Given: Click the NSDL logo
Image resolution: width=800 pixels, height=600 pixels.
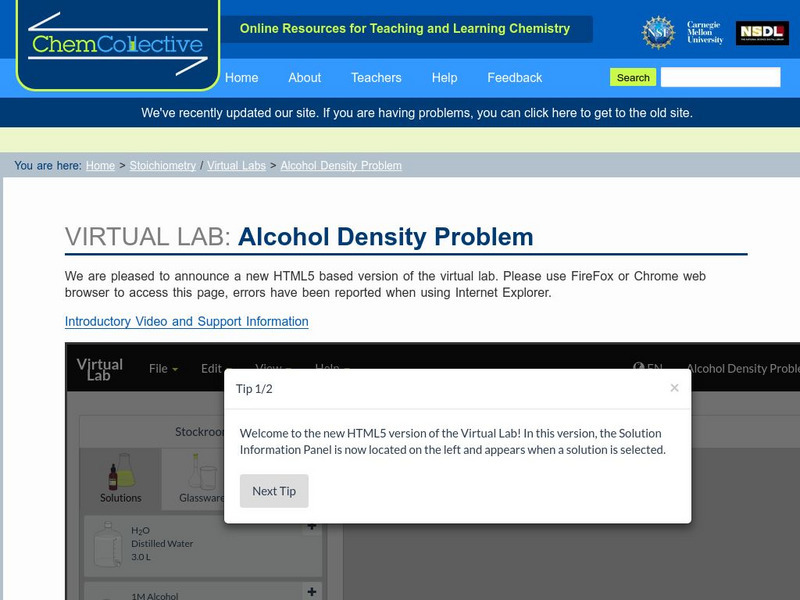Looking at the screenshot, I should [x=762, y=33].
